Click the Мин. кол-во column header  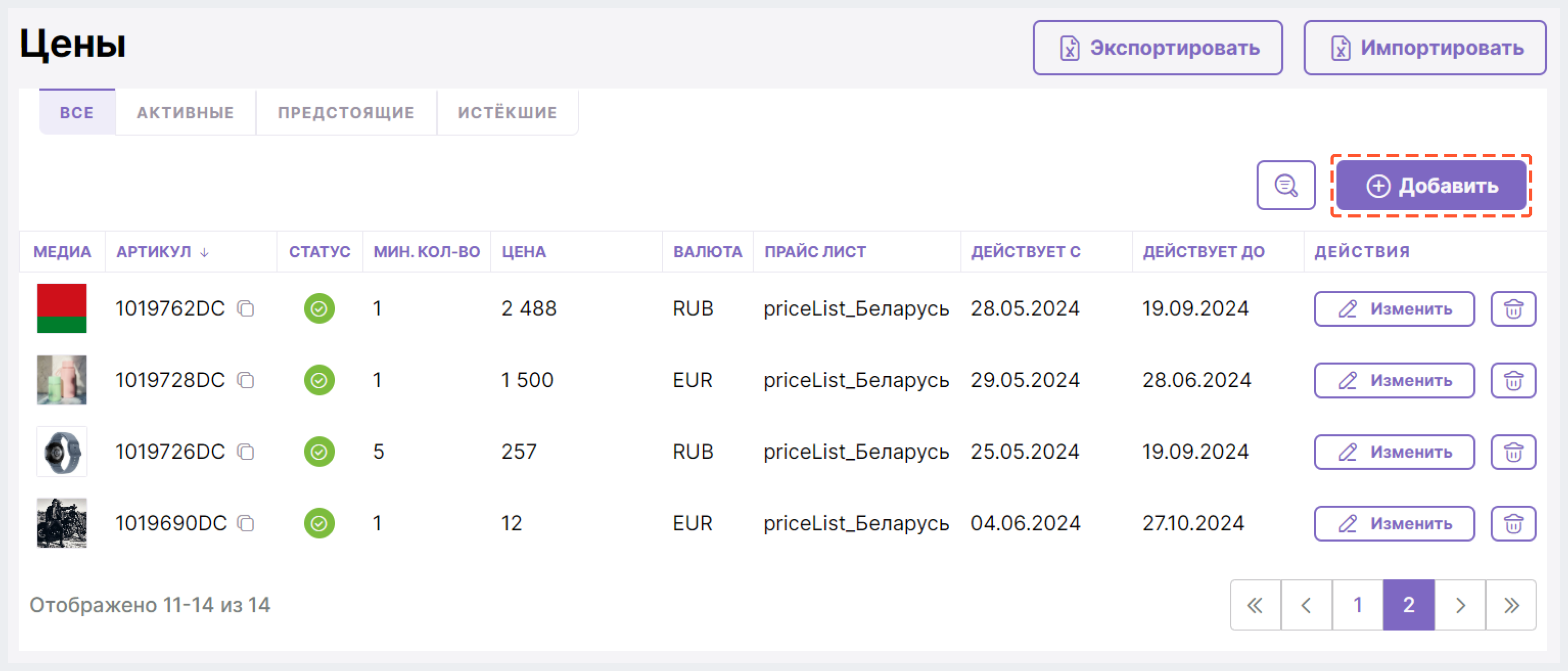point(427,252)
